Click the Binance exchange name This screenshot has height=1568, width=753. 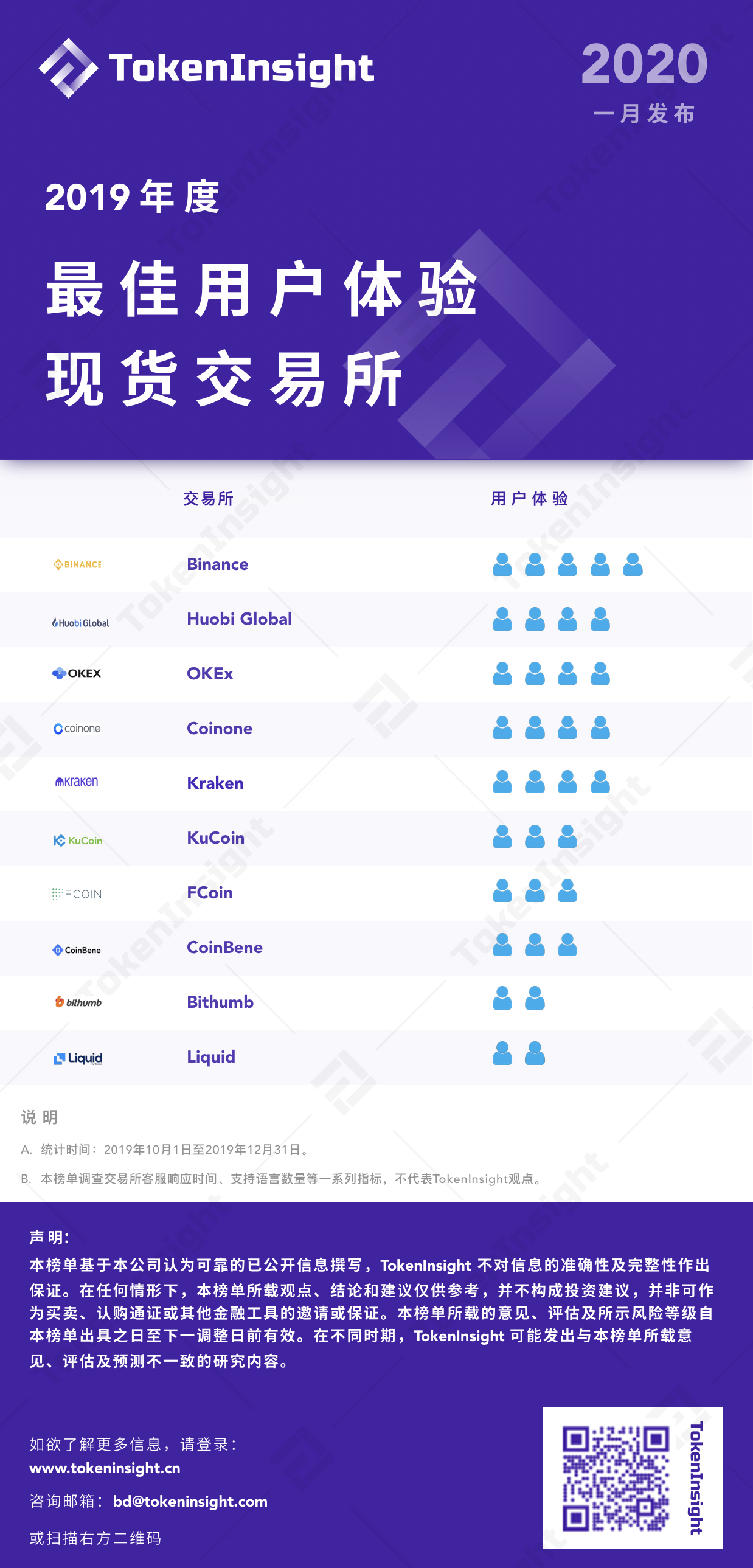[217, 564]
